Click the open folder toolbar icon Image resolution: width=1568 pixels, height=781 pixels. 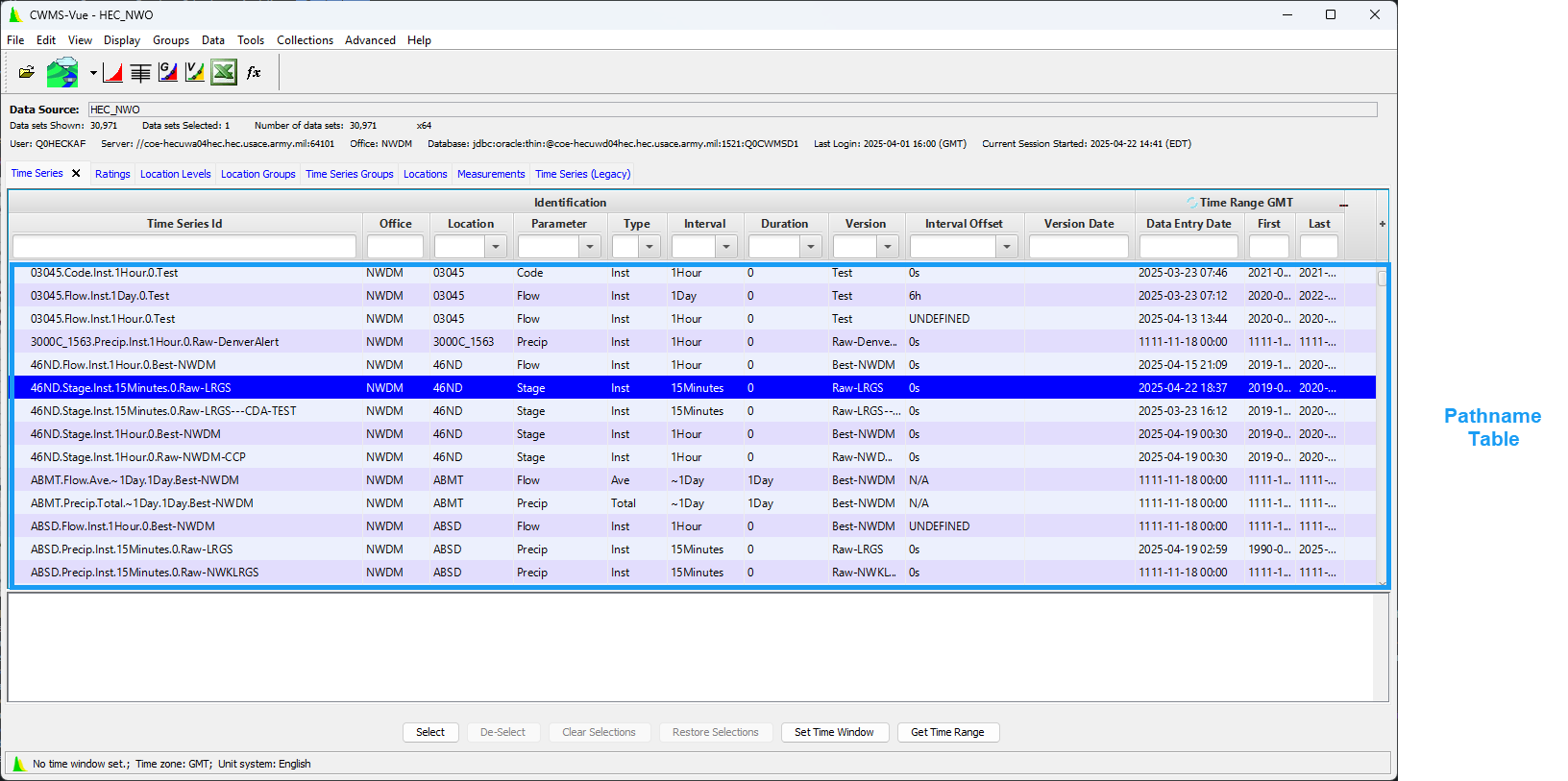point(27,72)
